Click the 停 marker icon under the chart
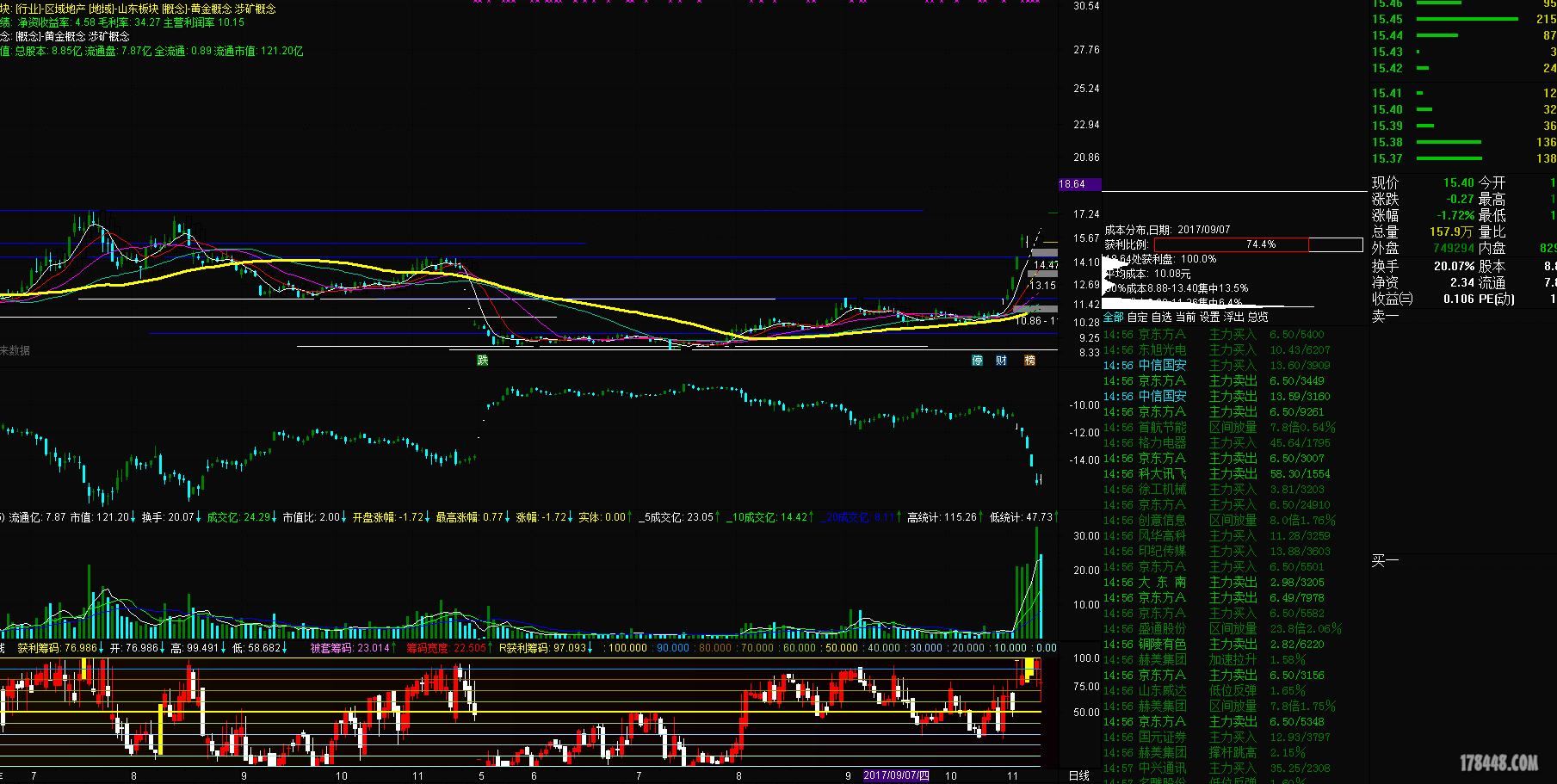The width and height of the screenshot is (1557, 784). tap(978, 361)
